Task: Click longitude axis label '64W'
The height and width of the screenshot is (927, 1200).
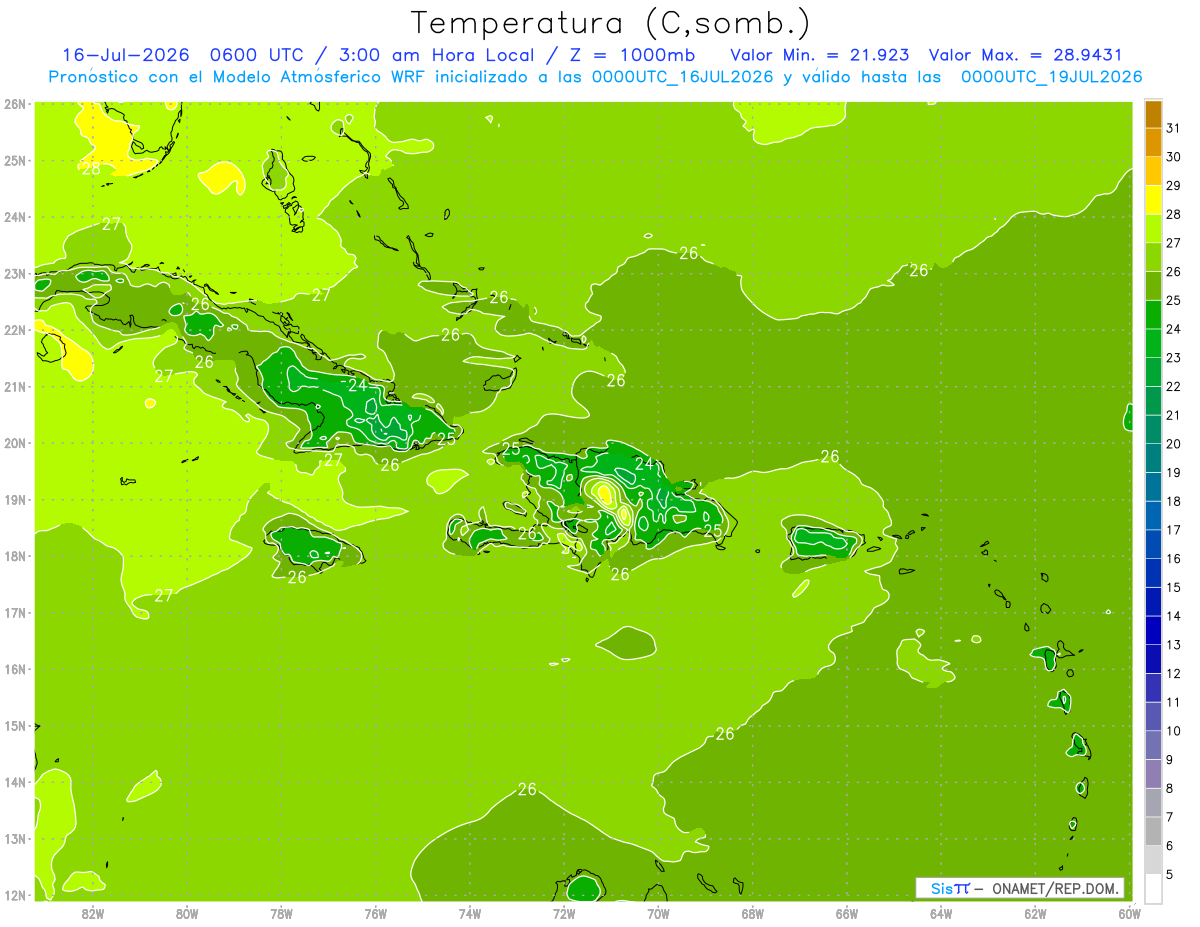Action: [x=940, y=914]
